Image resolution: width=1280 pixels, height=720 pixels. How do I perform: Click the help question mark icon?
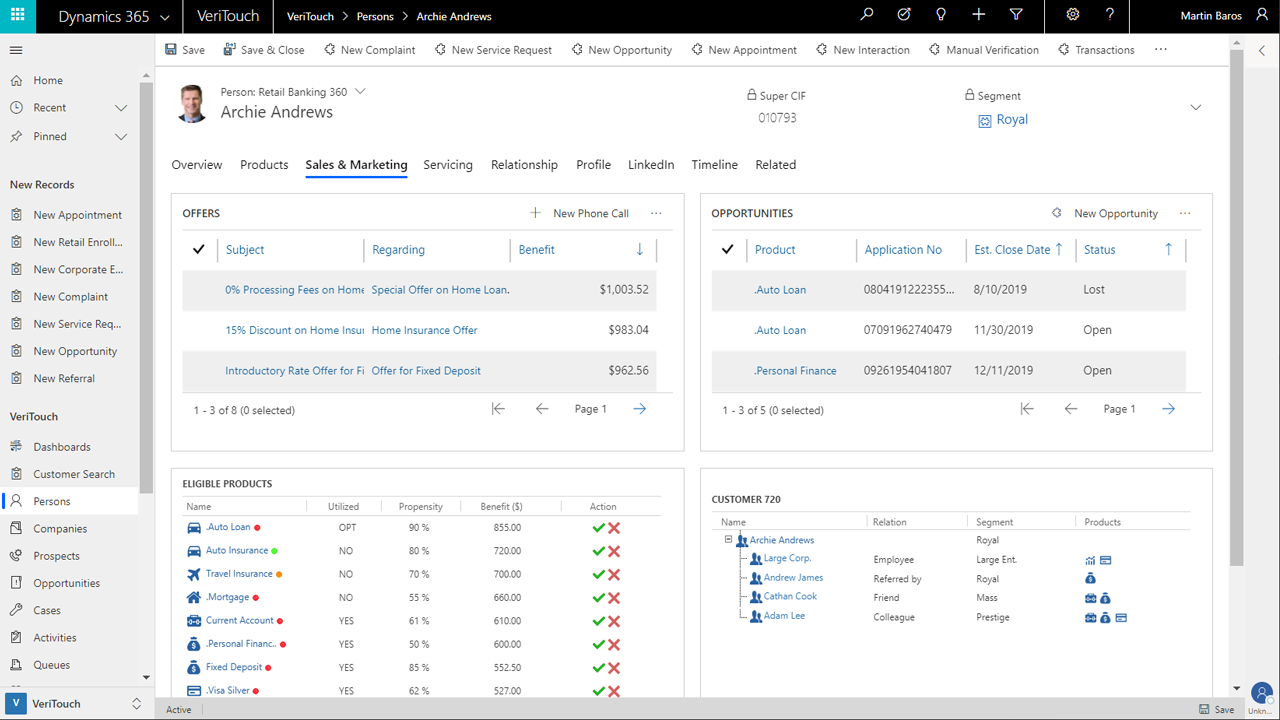(x=1110, y=15)
